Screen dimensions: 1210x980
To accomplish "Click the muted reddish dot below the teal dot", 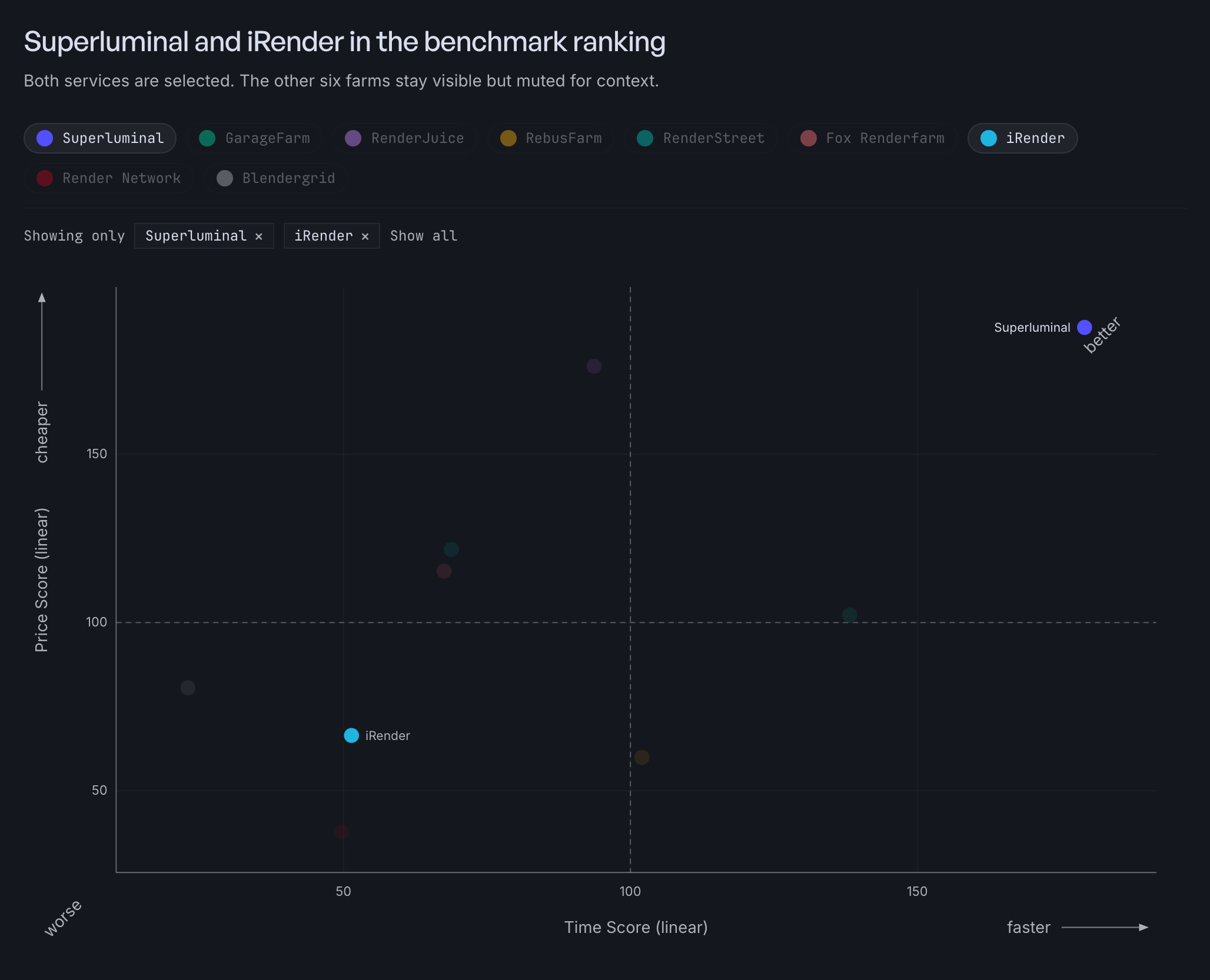I will point(444,571).
